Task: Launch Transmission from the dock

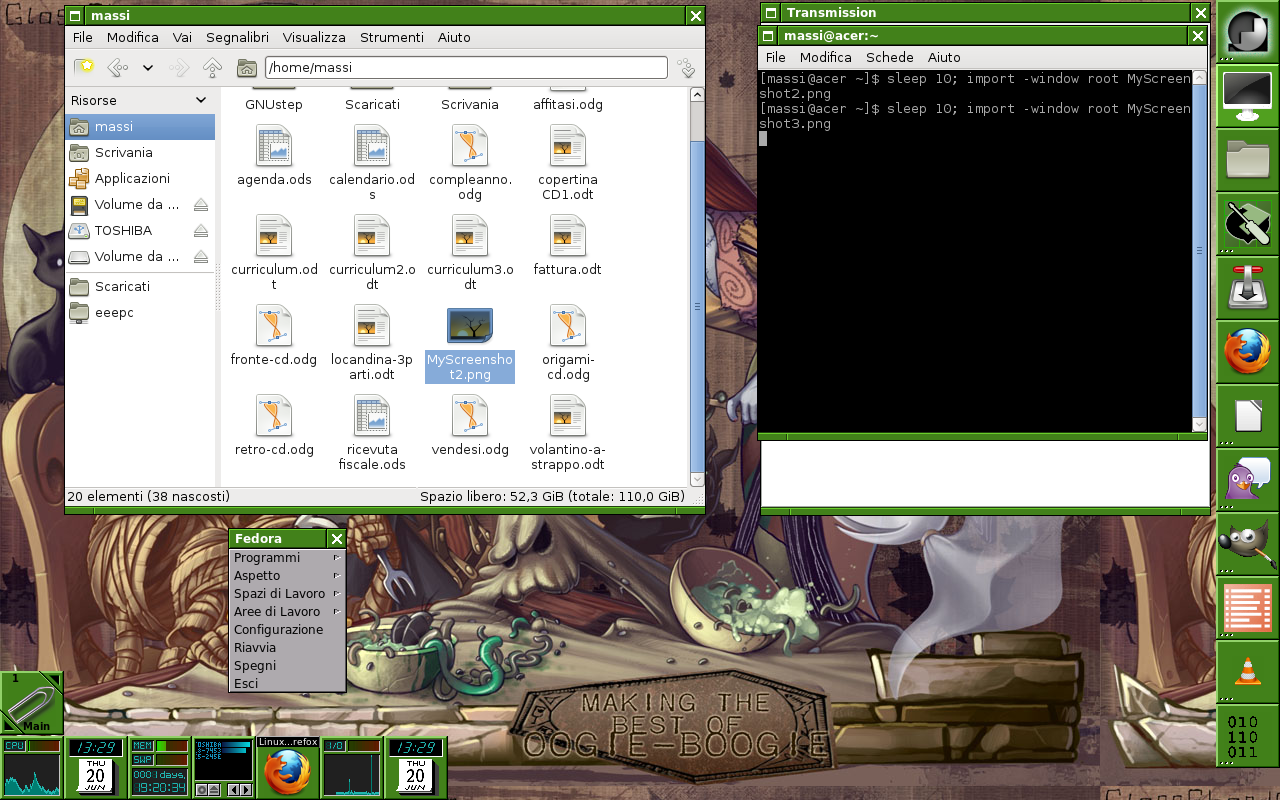Action: point(1247,288)
